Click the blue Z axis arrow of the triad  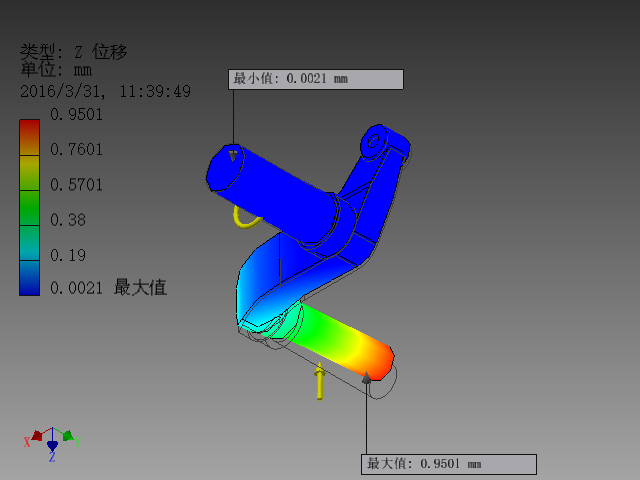52,445
